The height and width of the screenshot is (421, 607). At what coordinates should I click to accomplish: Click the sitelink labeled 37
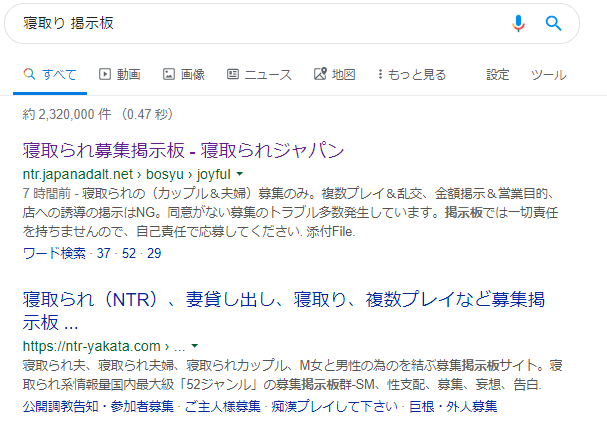point(104,253)
